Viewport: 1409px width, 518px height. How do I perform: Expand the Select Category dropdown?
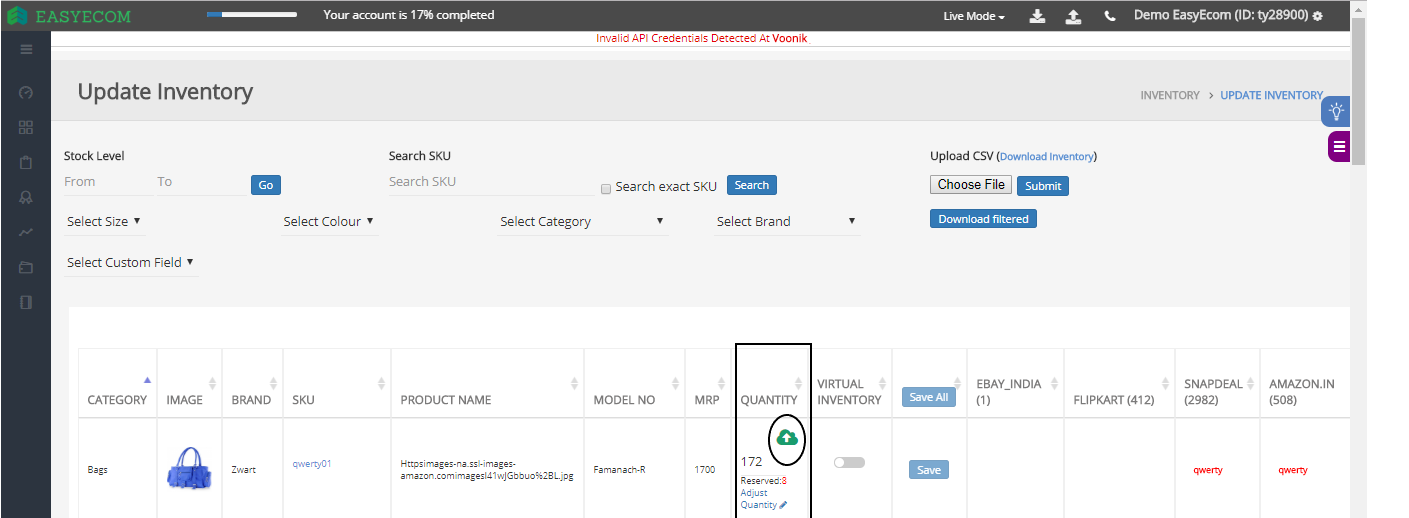click(582, 221)
